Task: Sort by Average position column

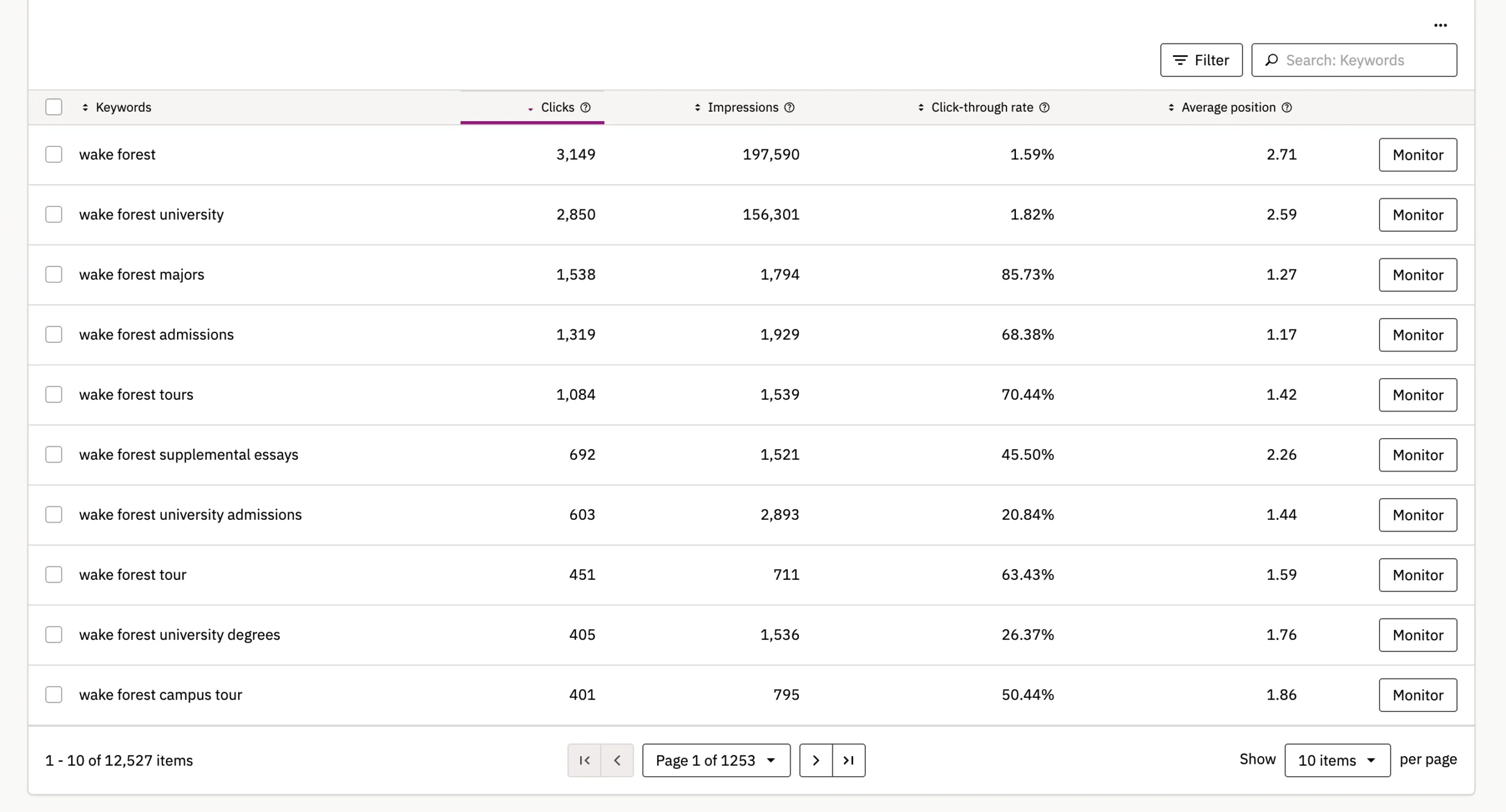Action: tap(1222, 108)
